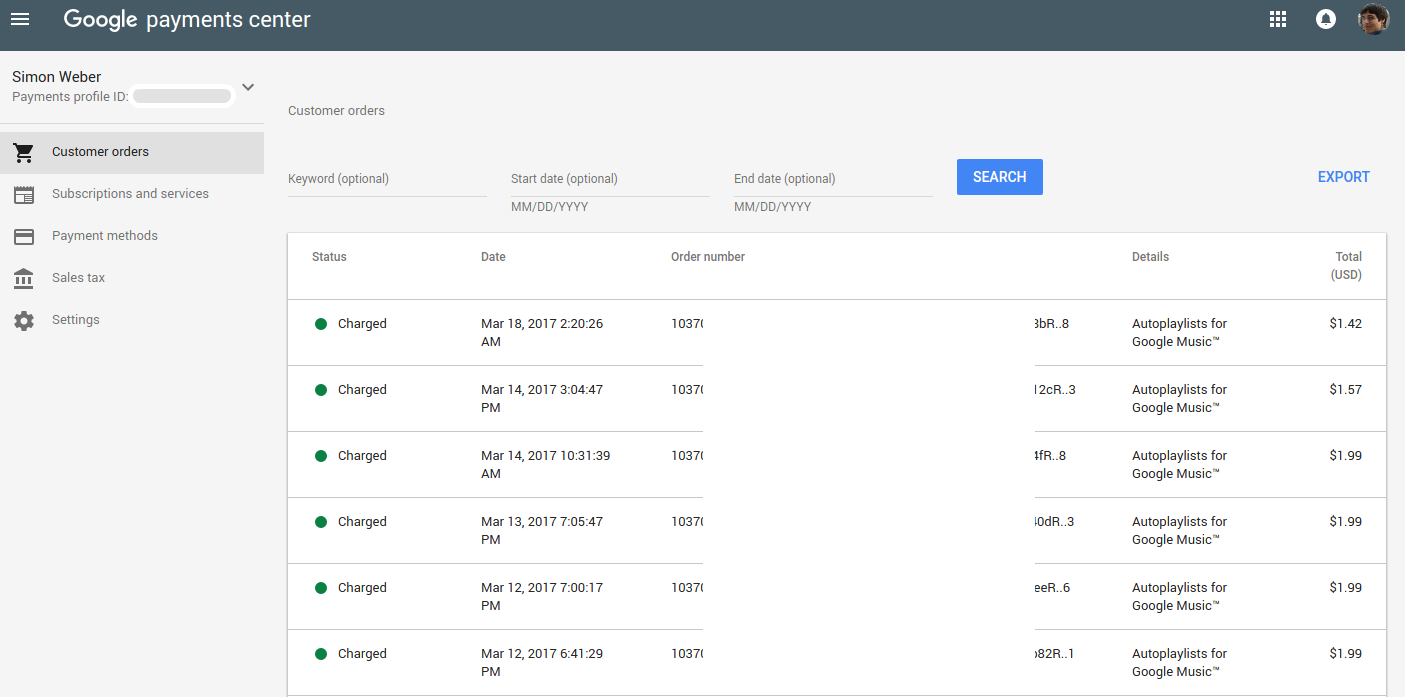1405x697 pixels.
Task: Click the Google payments center logo
Action: click(187, 19)
